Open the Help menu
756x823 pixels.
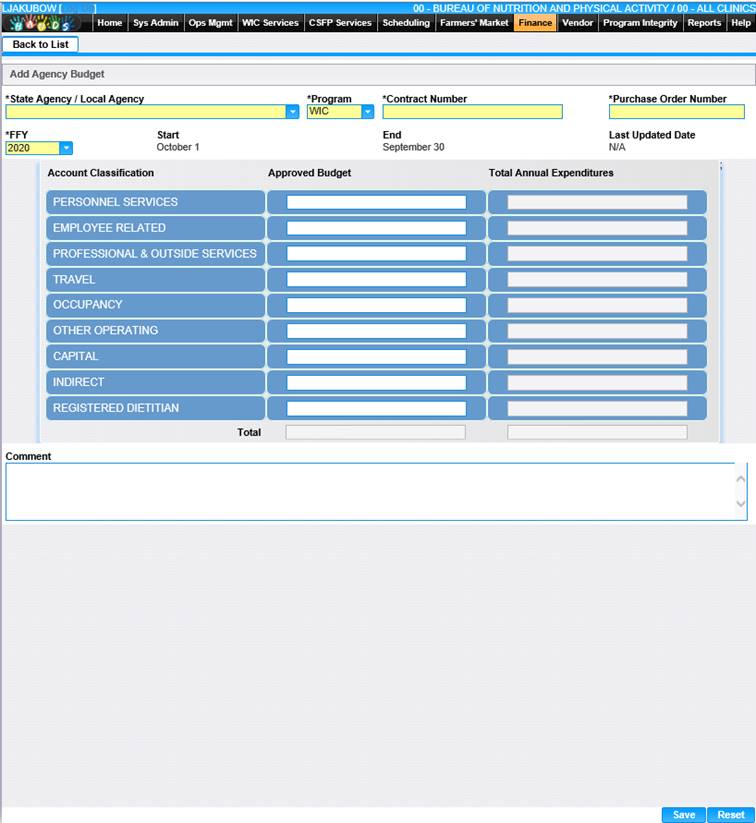pos(741,23)
